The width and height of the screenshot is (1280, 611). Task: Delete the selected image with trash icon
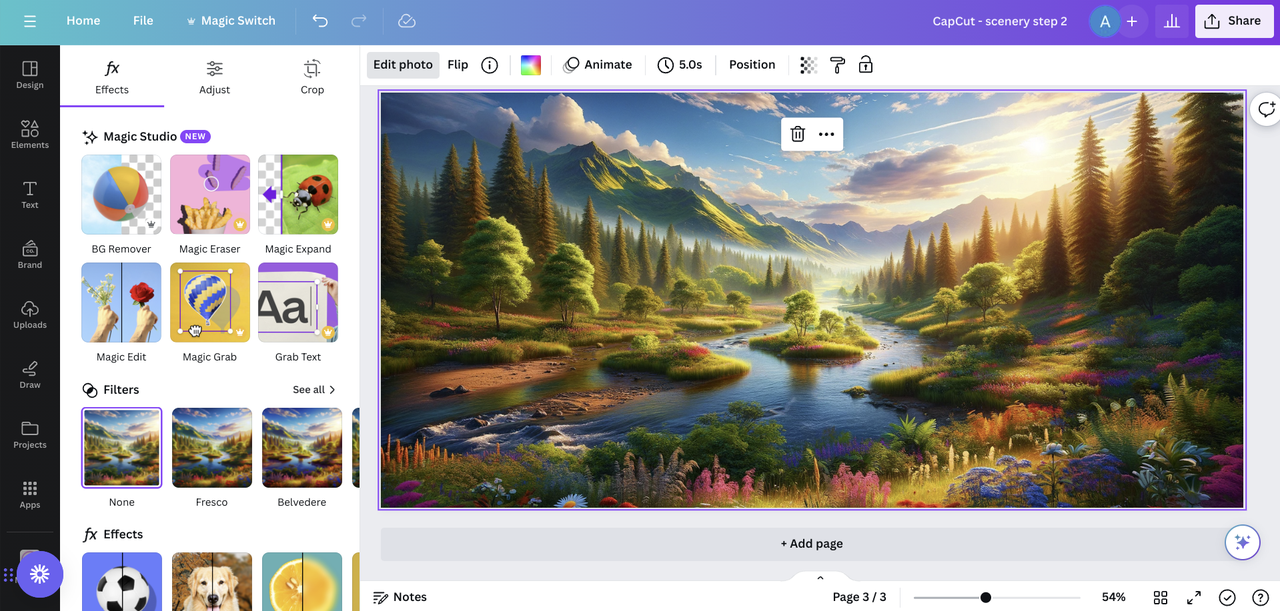click(797, 134)
